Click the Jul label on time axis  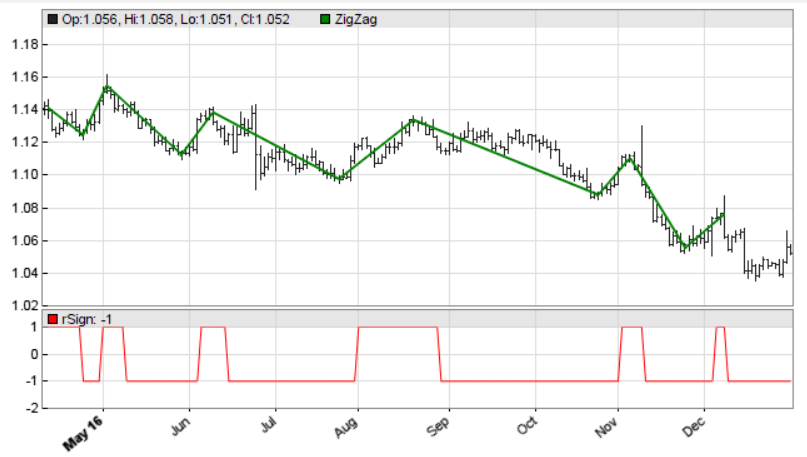tap(268, 426)
